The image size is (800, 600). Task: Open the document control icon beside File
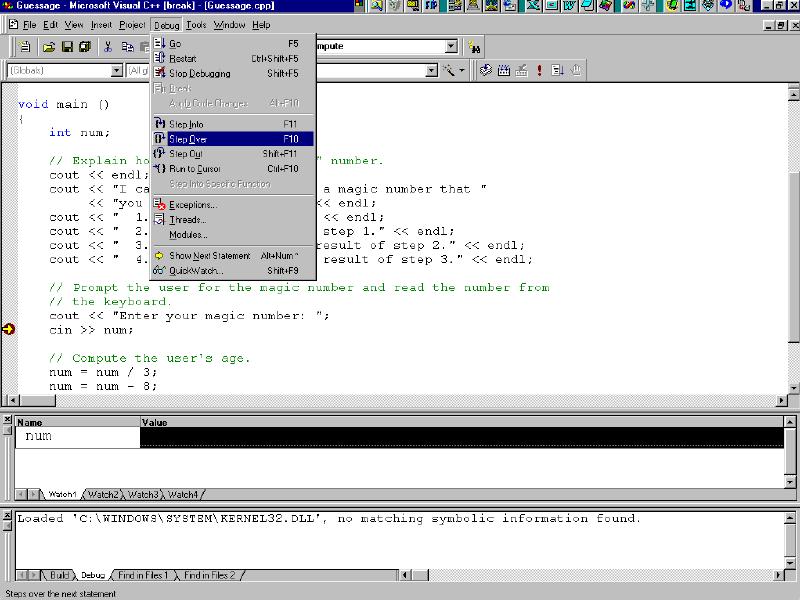[x=13, y=24]
